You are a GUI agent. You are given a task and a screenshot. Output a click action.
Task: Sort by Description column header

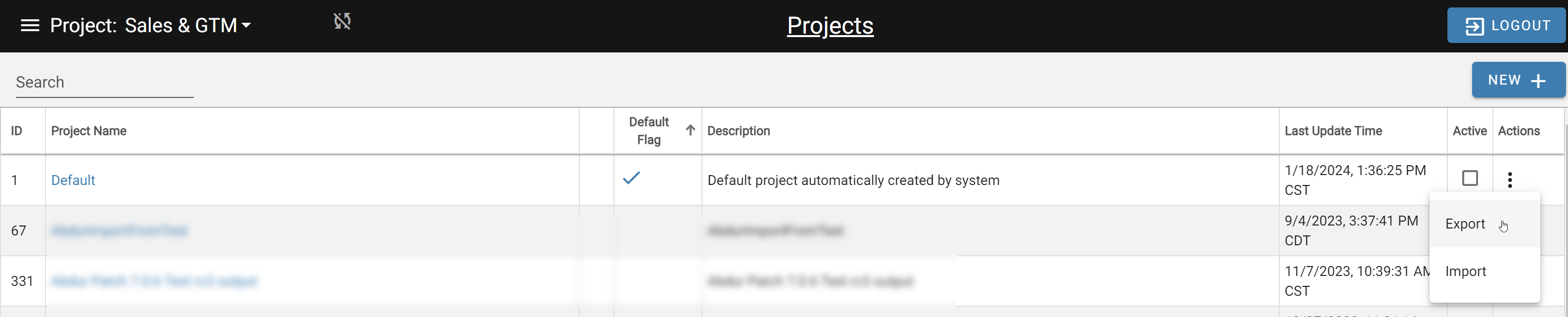tap(739, 131)
